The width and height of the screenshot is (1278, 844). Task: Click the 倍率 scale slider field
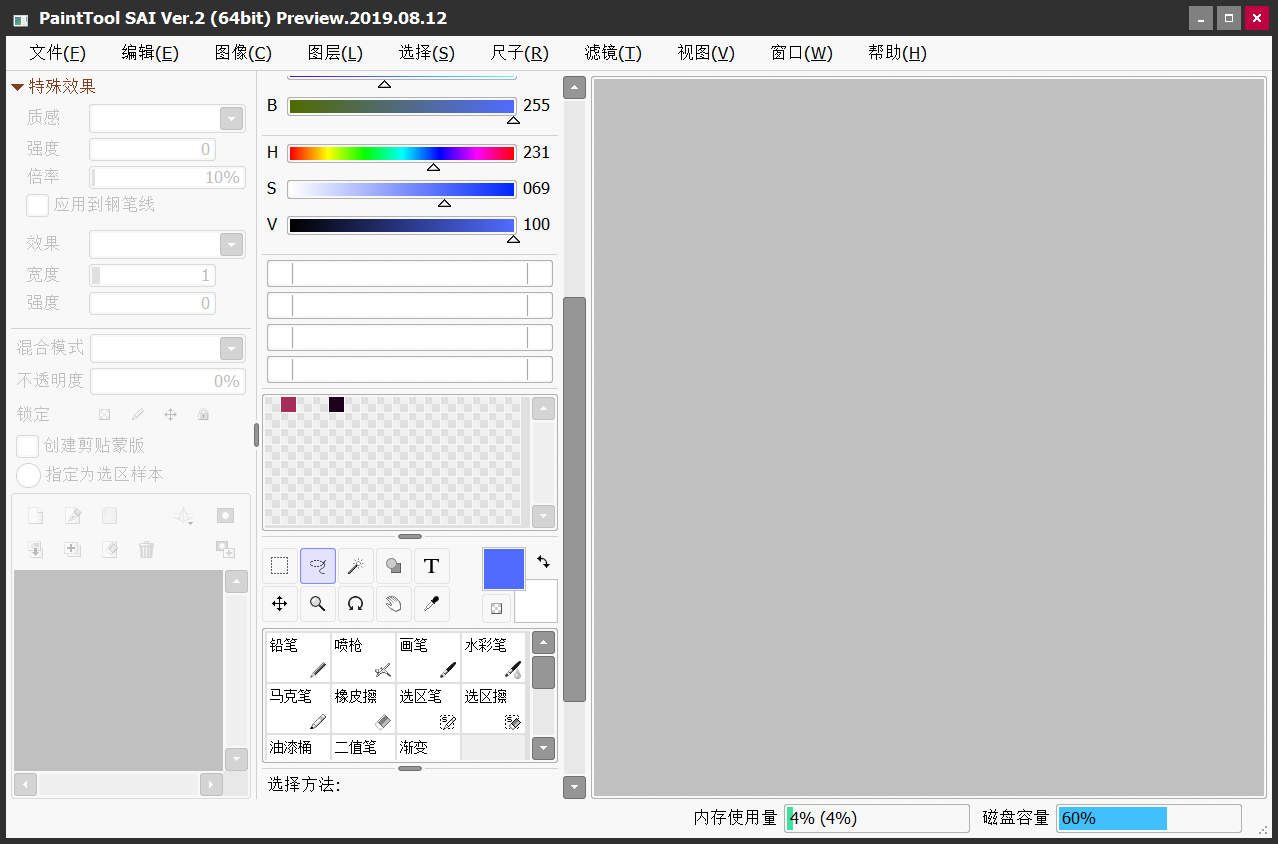pos(167,178)
